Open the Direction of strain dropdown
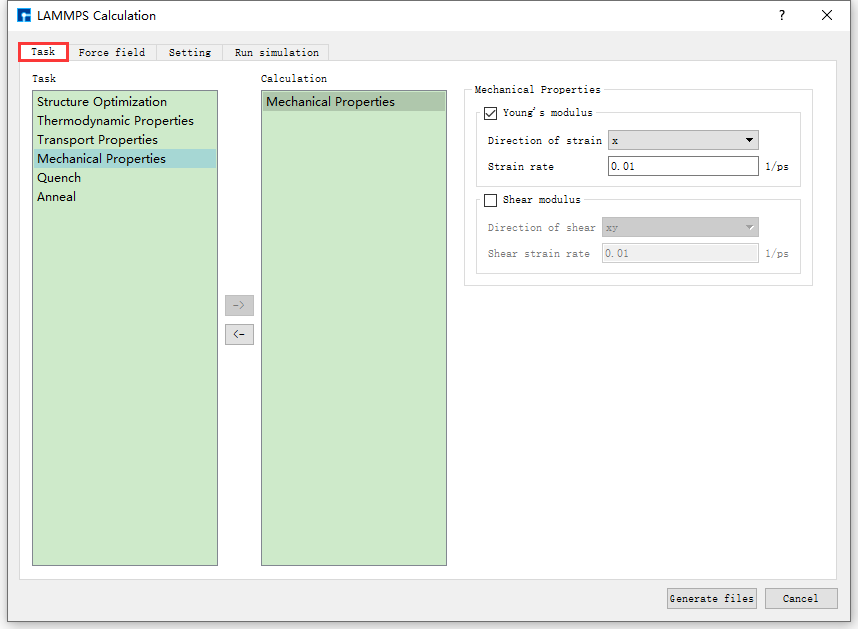The image size is (858, 629). click(x=683, y=141)
